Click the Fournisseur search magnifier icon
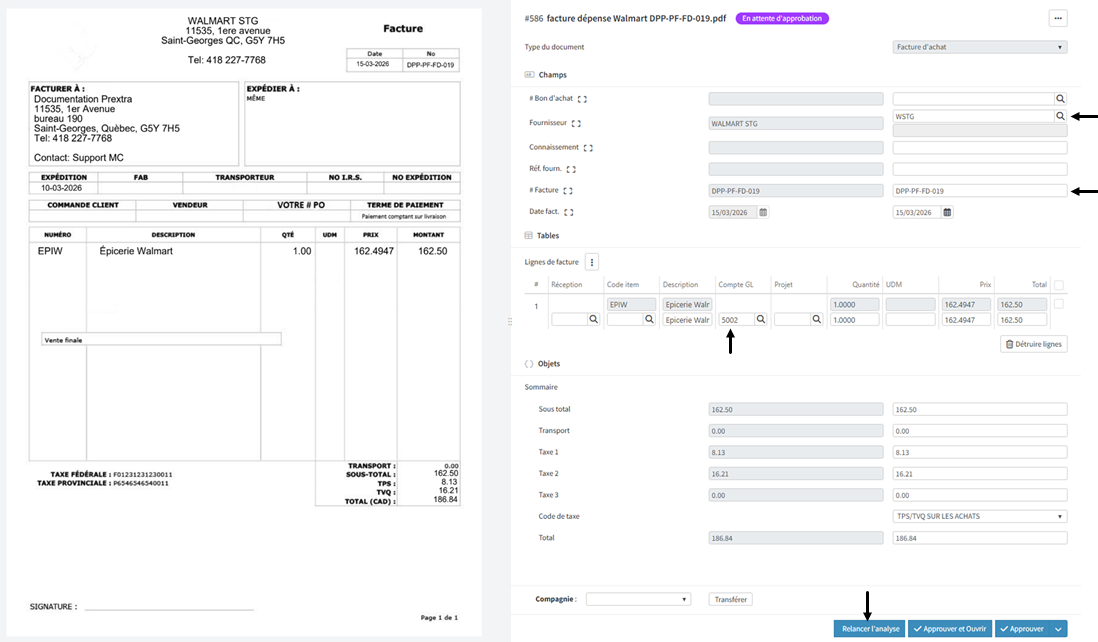This screenshot has height=642, width=1098. tap(1060, 117)
